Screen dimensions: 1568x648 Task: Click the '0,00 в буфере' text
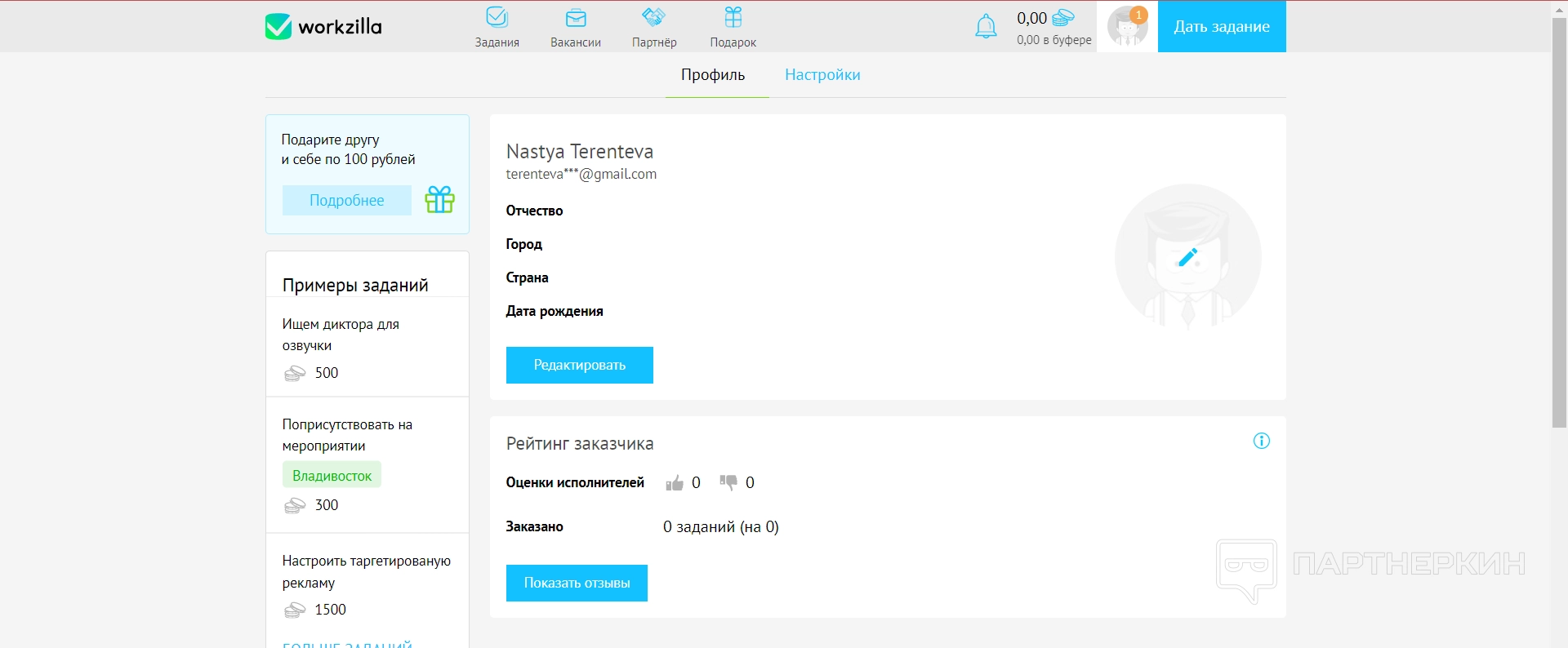(1054, 40)
